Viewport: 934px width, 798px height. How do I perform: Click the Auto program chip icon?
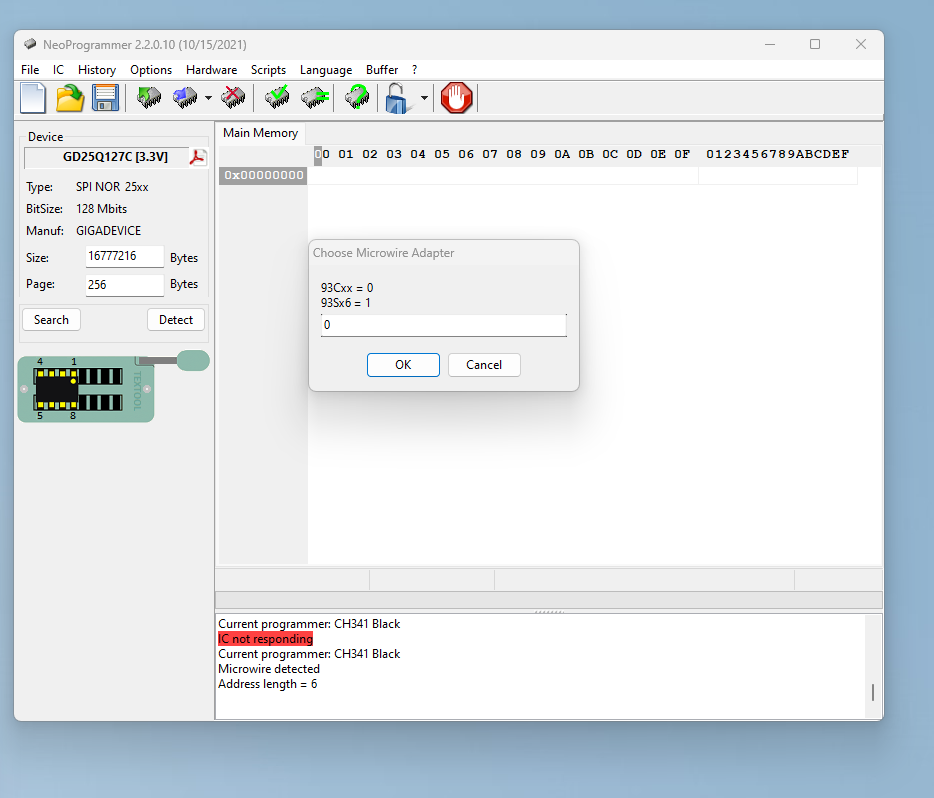315,97
